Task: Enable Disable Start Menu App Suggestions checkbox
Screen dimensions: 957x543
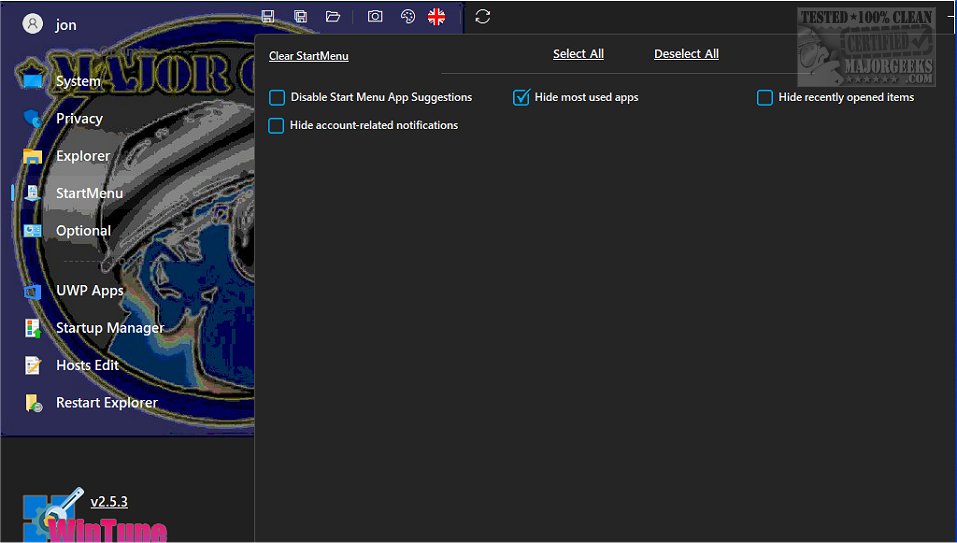Action: pyautogui.click(x=277, y=98)
